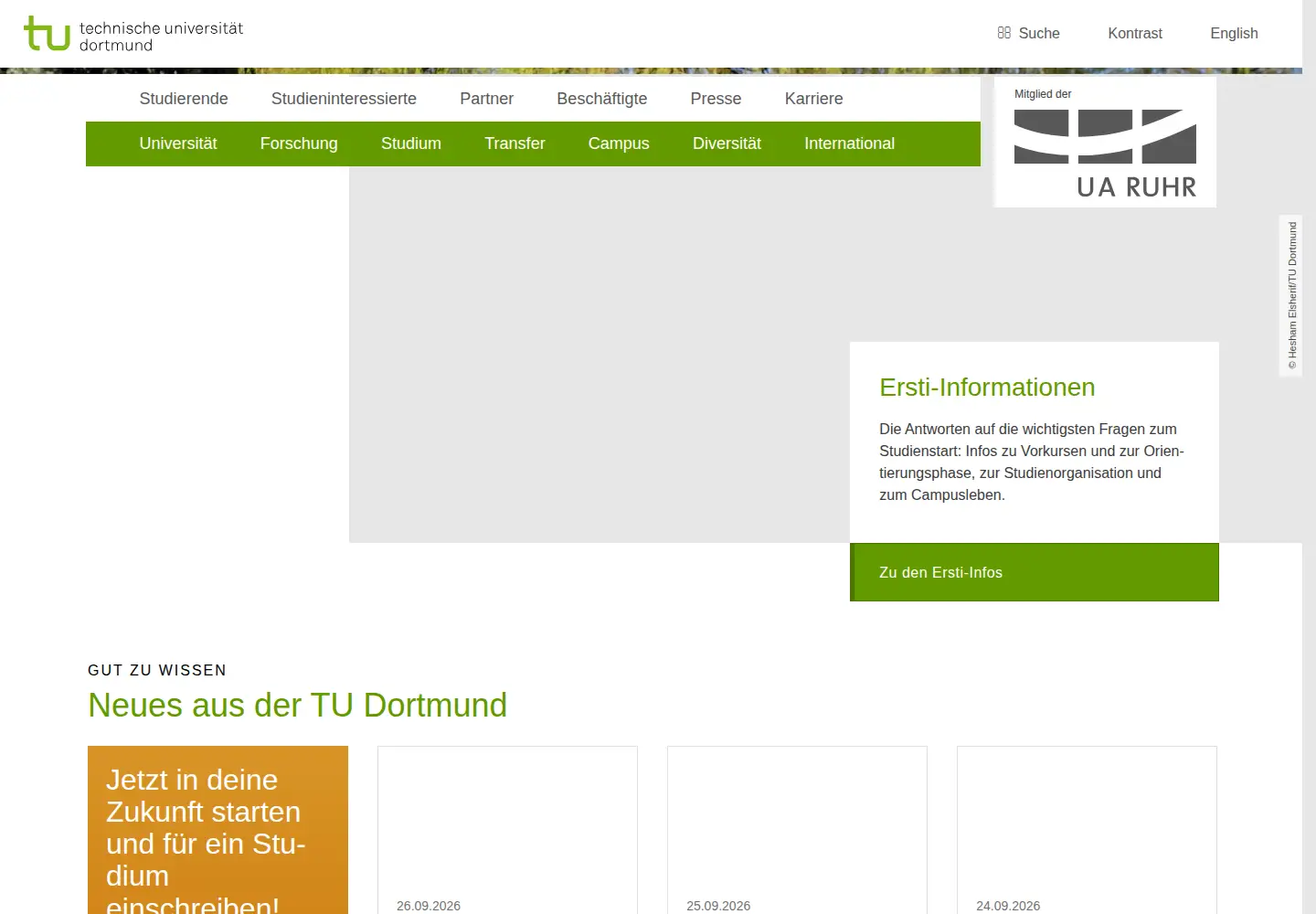Click the Neues aus der TU Dortmund heading
The image size is (1316, 914).
297,706
